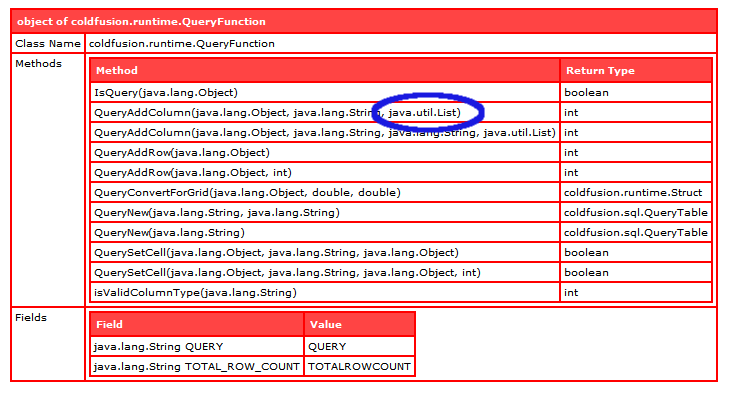
Task: Toggle the Methods row label
Action: click(48, 180)
